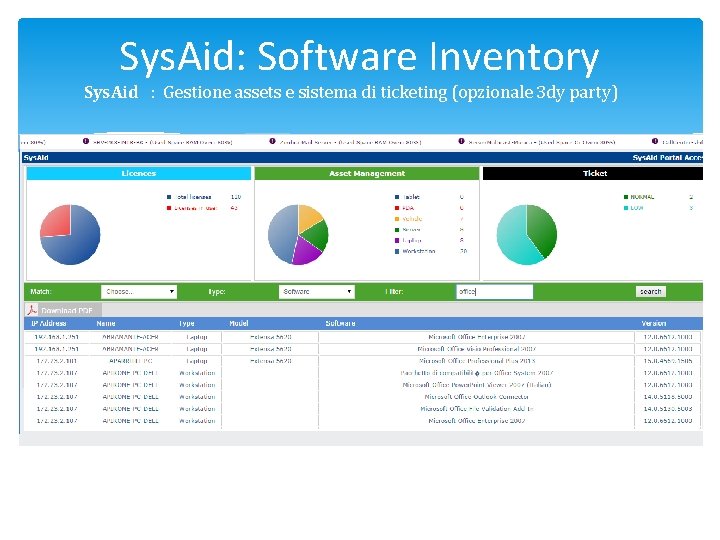Expand the Type dropdown set to Software
This screenshot has height=540, width=720.
click(316, 292)
